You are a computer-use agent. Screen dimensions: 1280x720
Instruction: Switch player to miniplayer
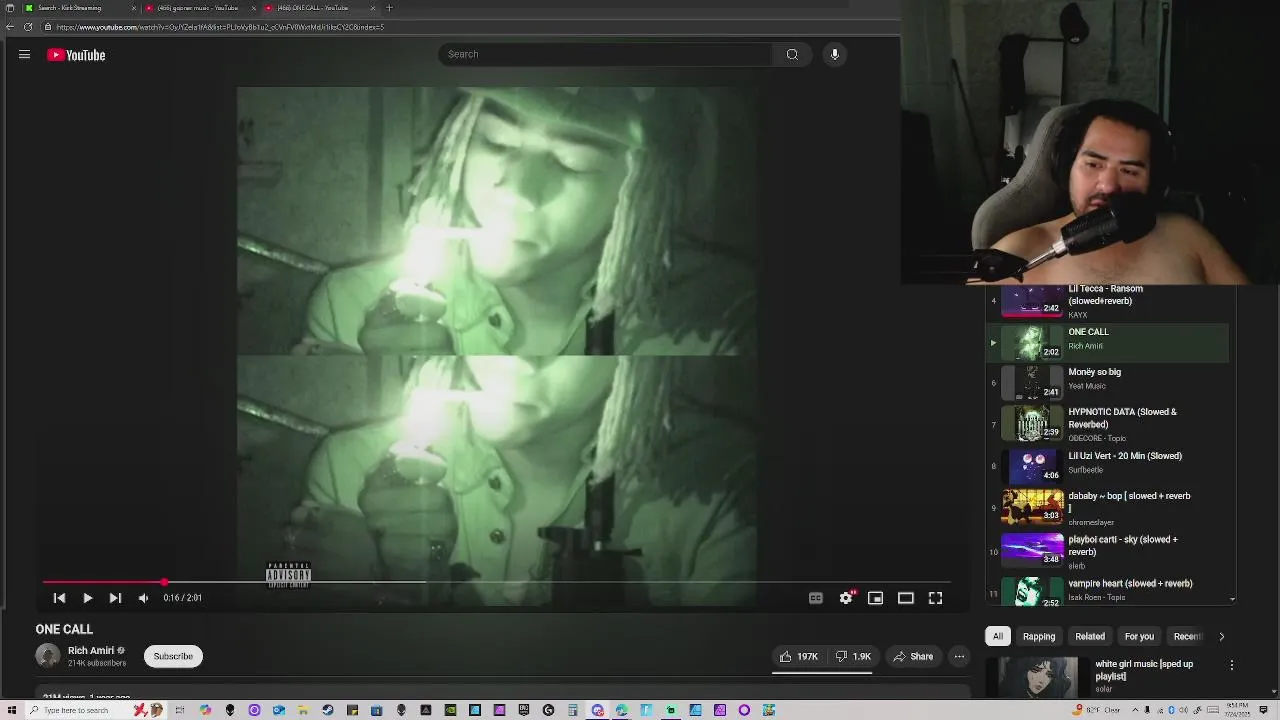click(875, 598)
